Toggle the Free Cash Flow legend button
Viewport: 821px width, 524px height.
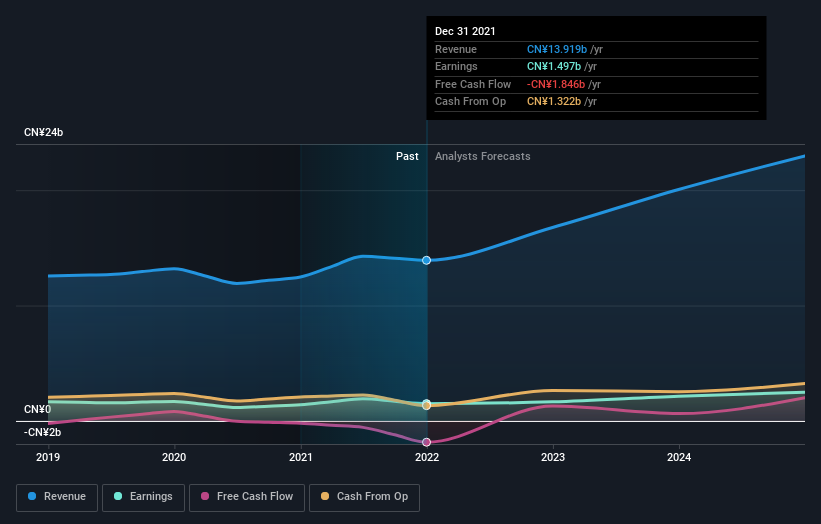pos(247,497)
